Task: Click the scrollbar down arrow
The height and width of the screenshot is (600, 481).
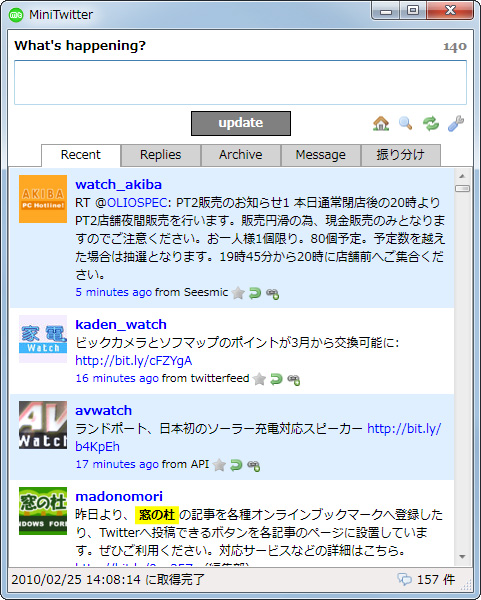Action: click(x=462, y=557)
